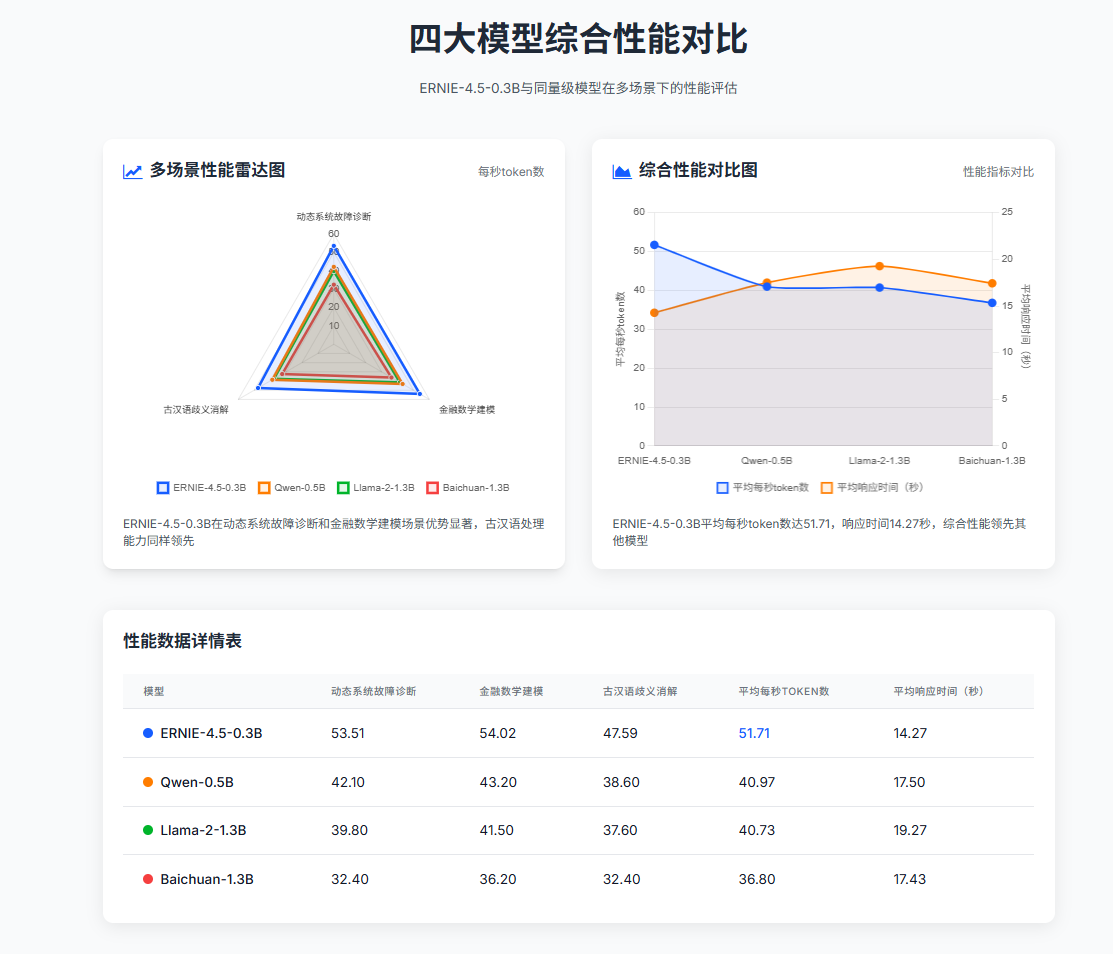This screenshot has height=954, width=1113.
Task: Select Qwen-0.5B row name in table
Action: coord(197,782)
